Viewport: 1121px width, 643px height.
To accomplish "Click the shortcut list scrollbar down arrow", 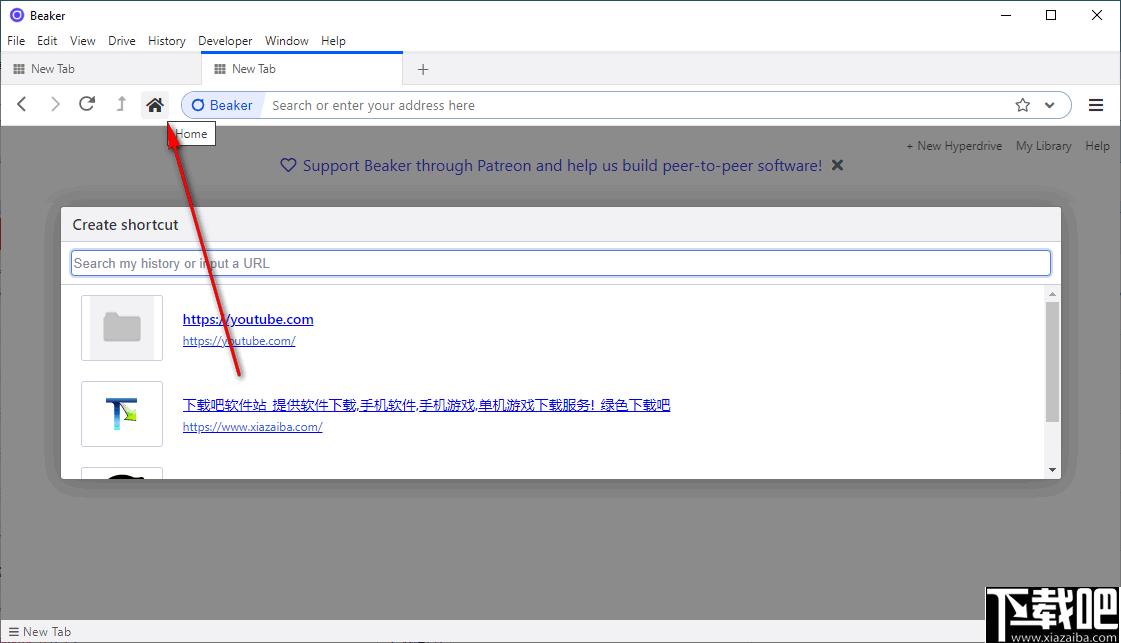I will click(1052, 470).
